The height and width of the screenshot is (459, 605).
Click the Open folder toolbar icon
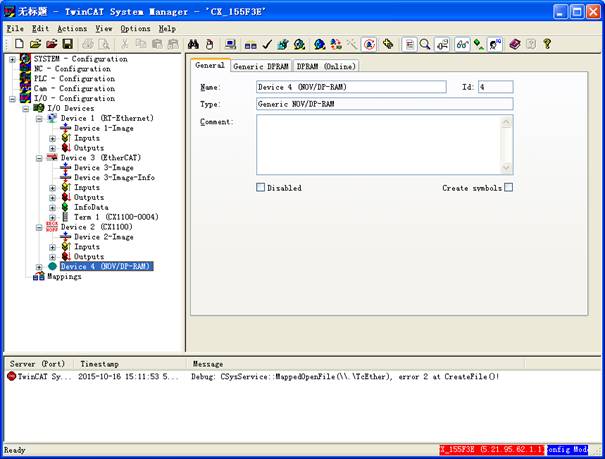[x=35, y=45]
